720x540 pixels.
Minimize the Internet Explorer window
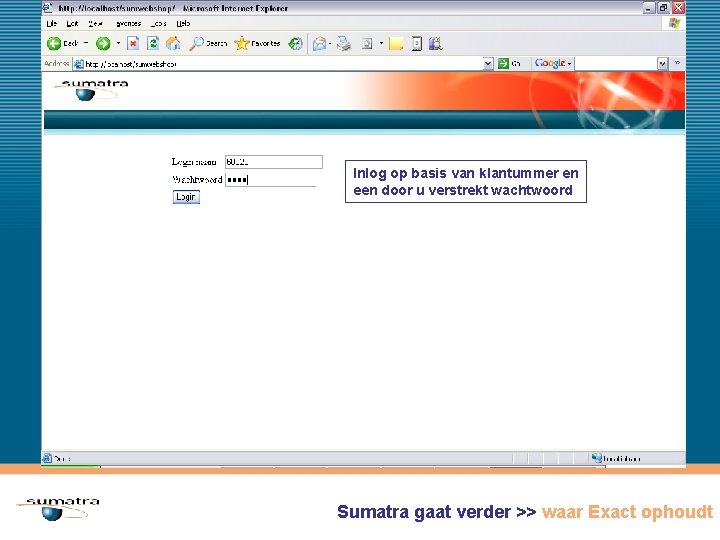coord(648,8)
